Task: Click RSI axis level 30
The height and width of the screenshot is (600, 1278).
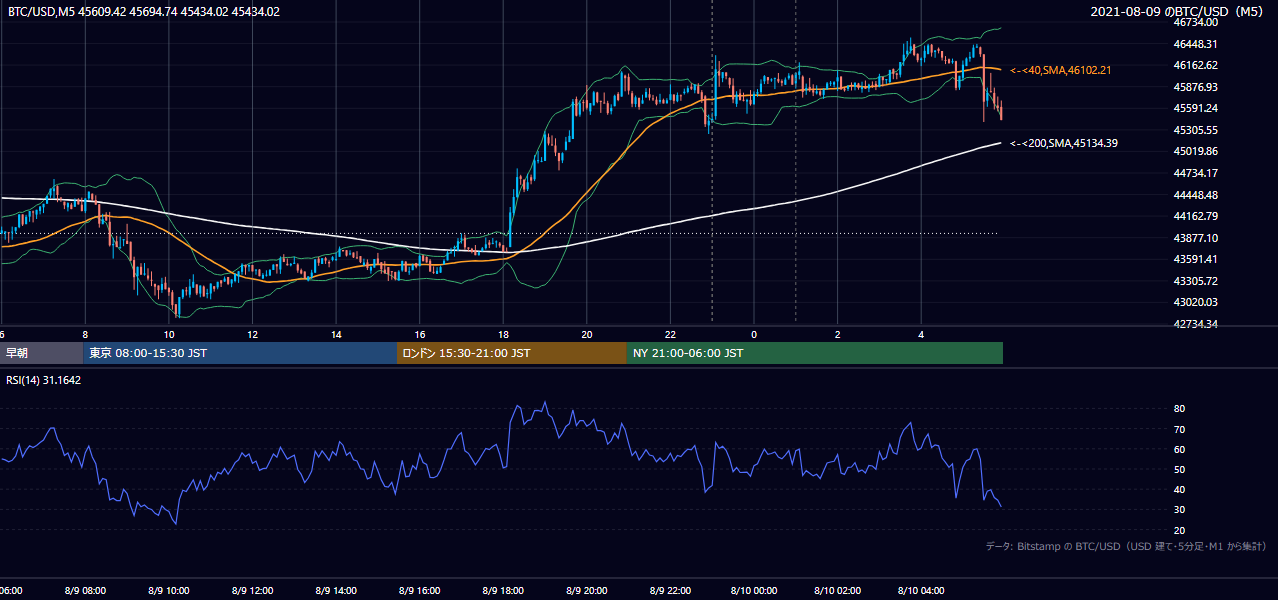Action: [x=1180, y=510]
